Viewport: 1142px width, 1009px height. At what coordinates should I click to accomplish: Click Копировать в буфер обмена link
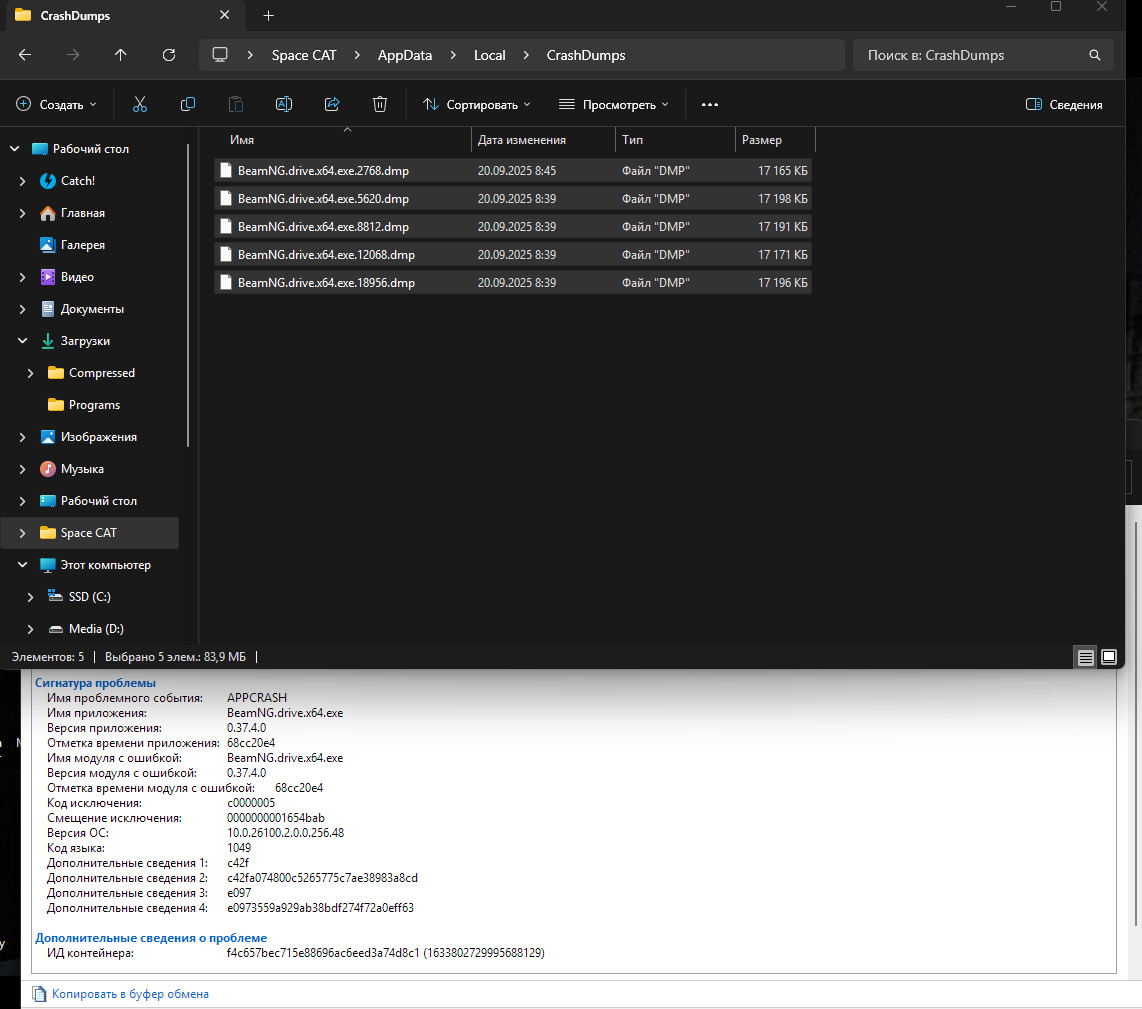130,994
